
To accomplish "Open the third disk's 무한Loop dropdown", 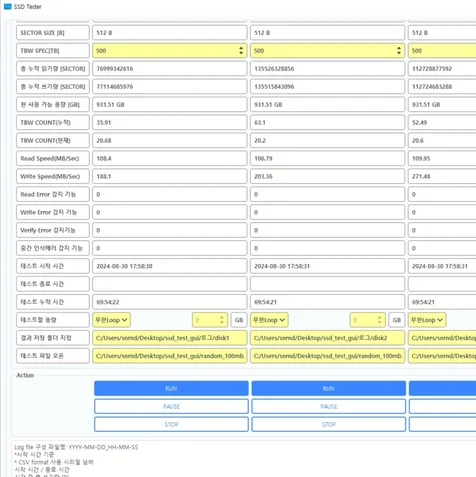I will (427, 320).
